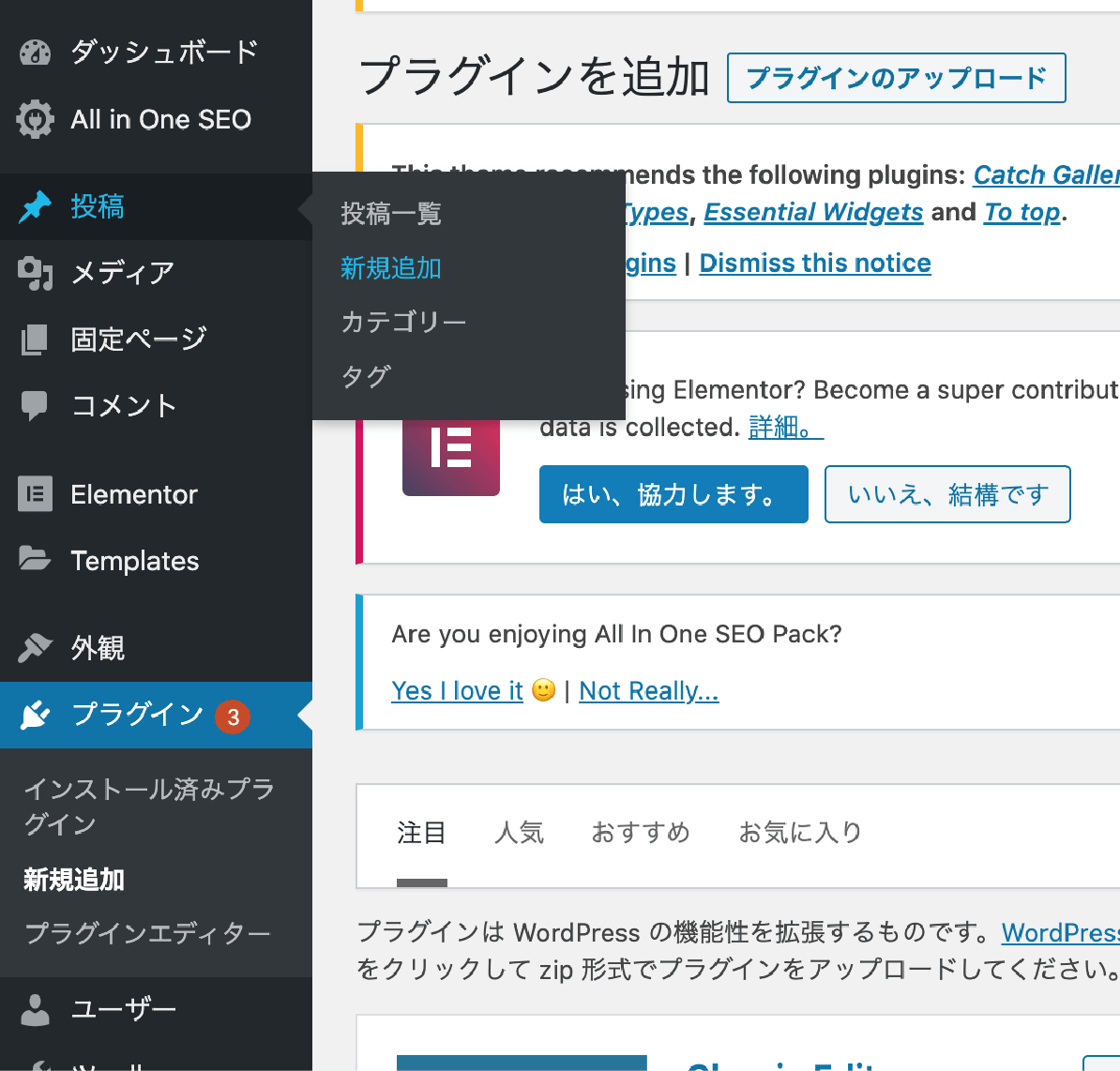Select タグ in the flyout submenu
1120x1071 pixels.
pos(367,376)
